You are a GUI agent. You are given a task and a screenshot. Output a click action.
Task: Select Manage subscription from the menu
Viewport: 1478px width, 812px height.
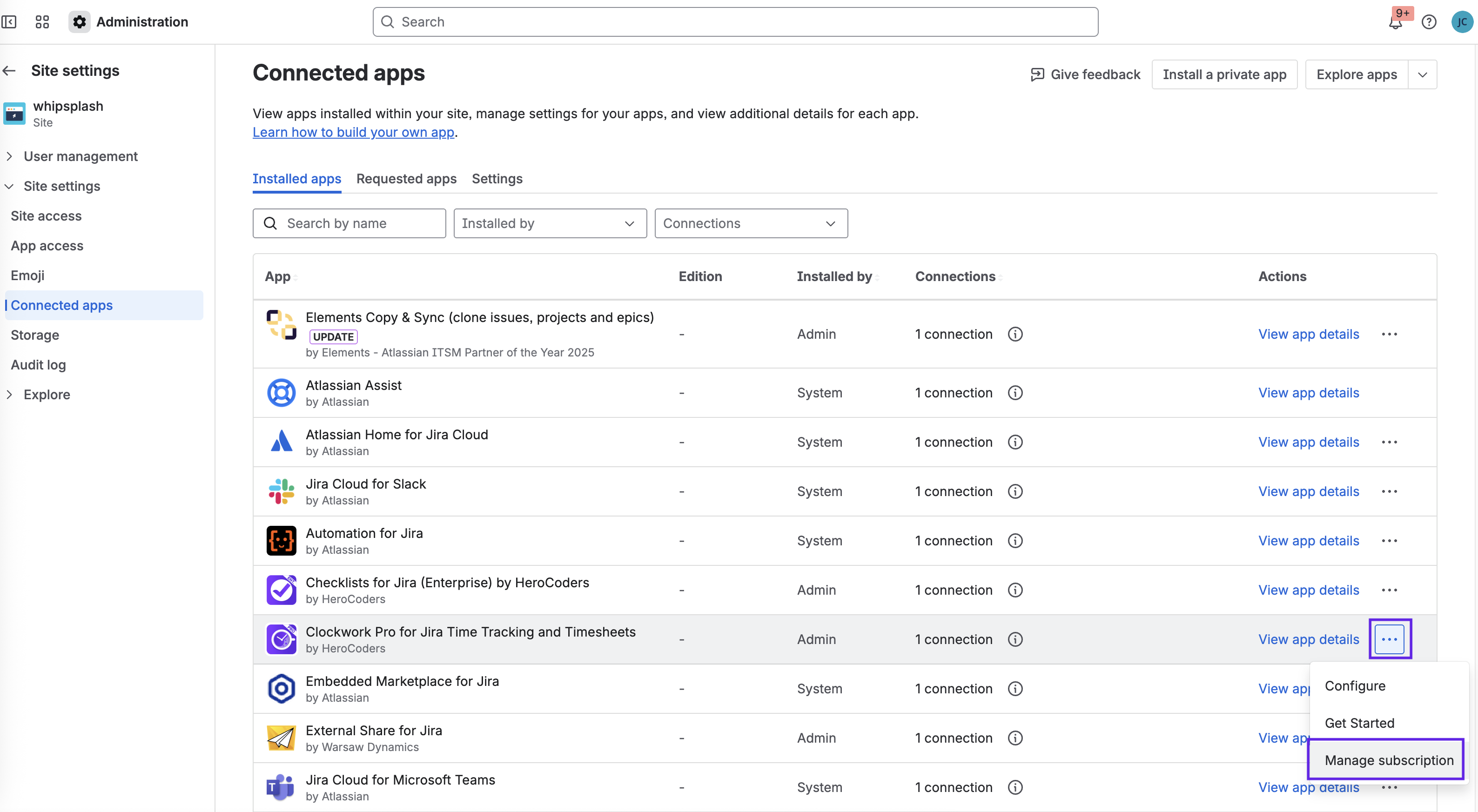pos(1389,760)
